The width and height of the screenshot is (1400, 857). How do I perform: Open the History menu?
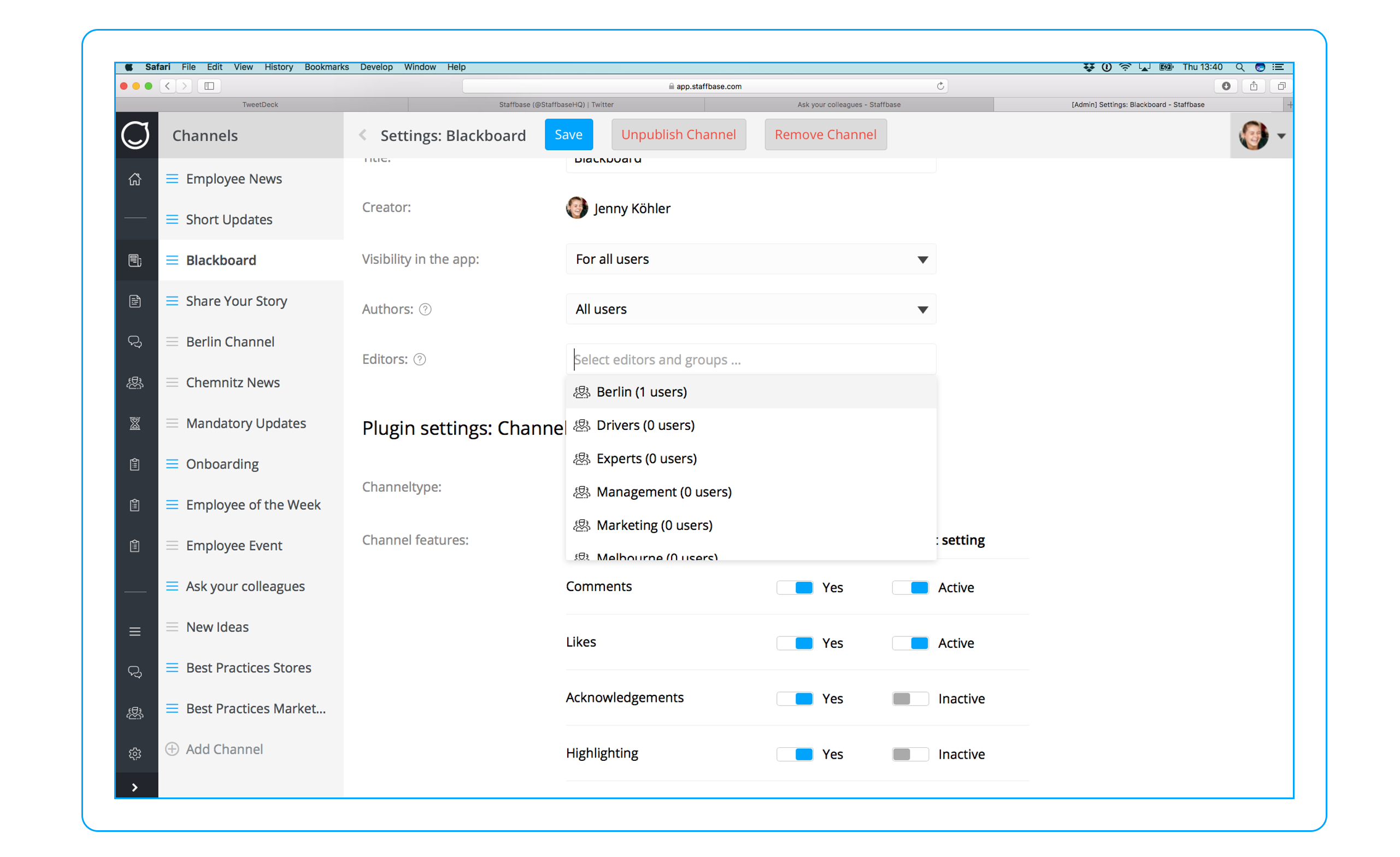(x=279, y=67)
